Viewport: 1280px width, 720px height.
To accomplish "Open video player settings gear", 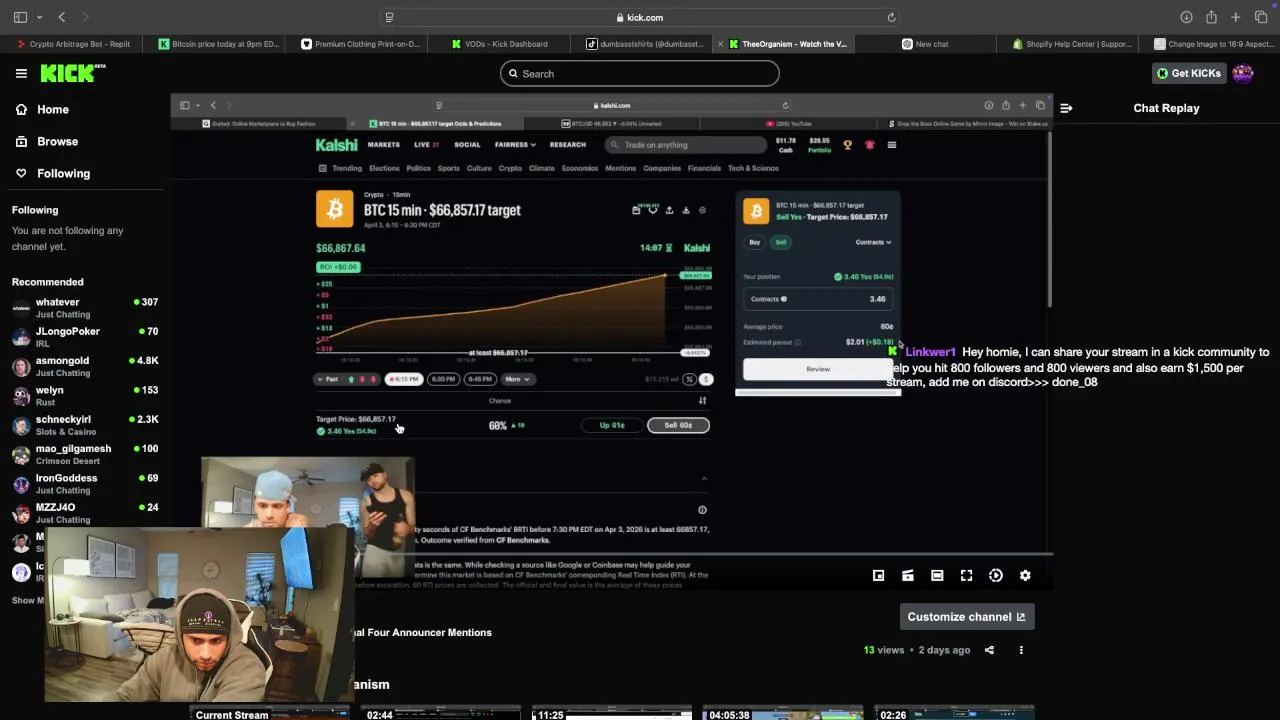I will point(1025,575).
